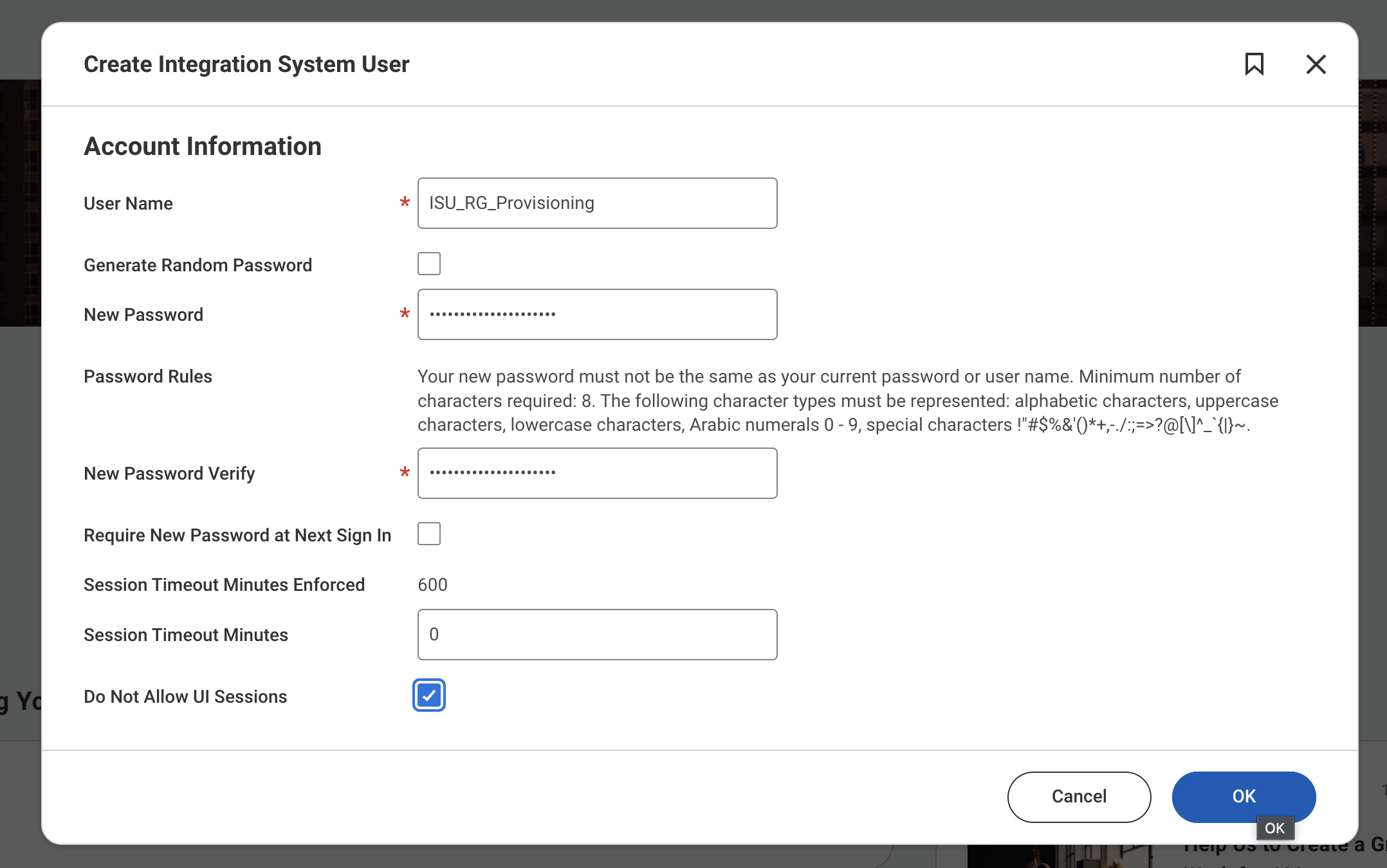Click the Password Rules description text

point(848,401)
